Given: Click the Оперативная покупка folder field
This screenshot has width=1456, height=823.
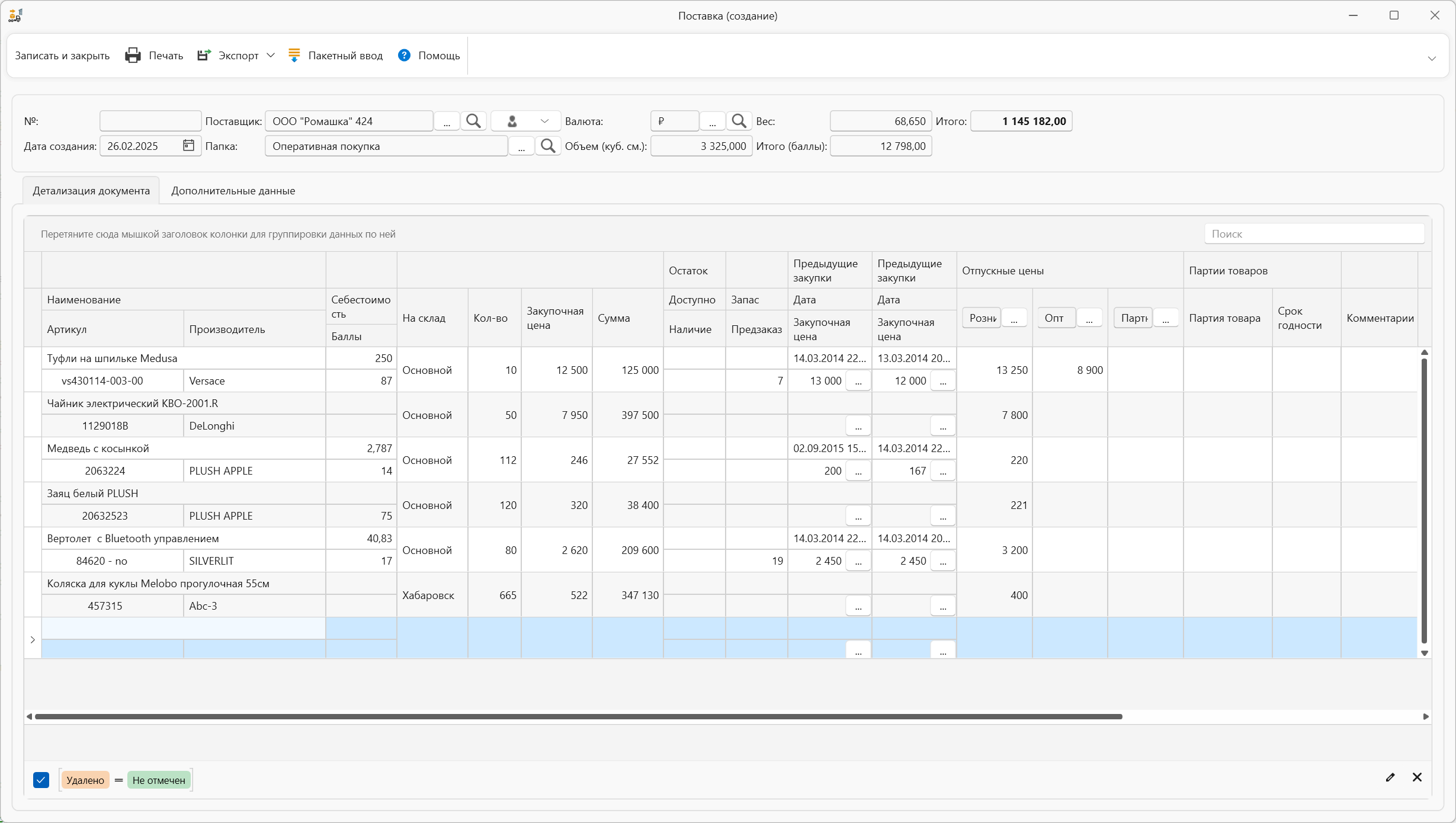Looking at the screenshot, I should click(386, 146).
